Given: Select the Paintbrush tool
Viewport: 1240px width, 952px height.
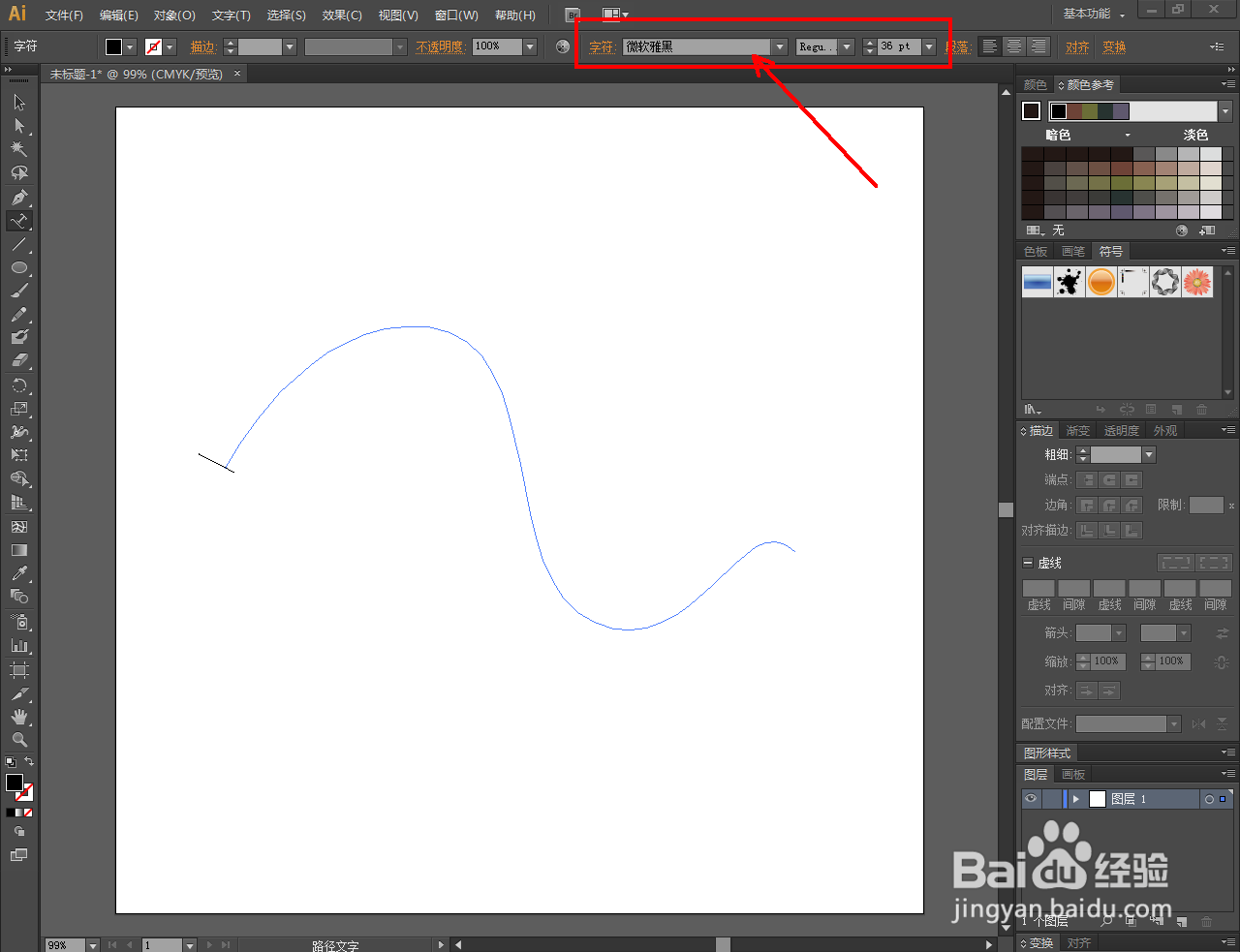Looking at the screenshot, I should pyautogui.click(x=19, y=291).
